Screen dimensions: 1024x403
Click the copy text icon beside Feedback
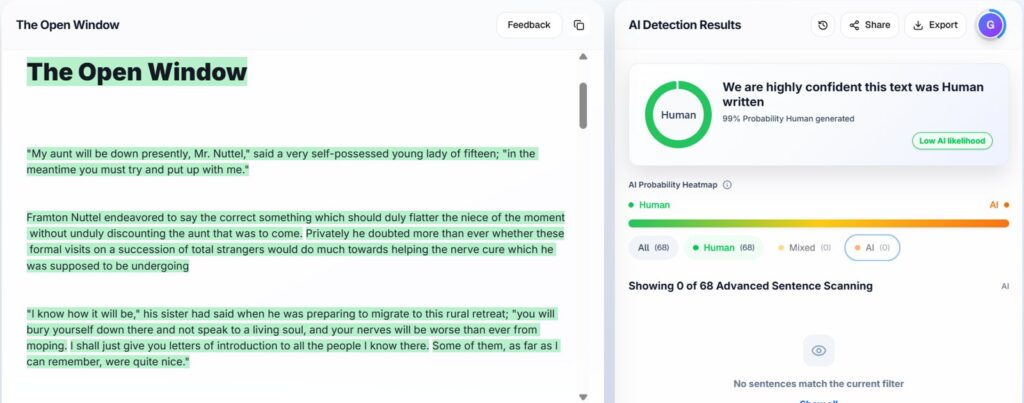579,25
